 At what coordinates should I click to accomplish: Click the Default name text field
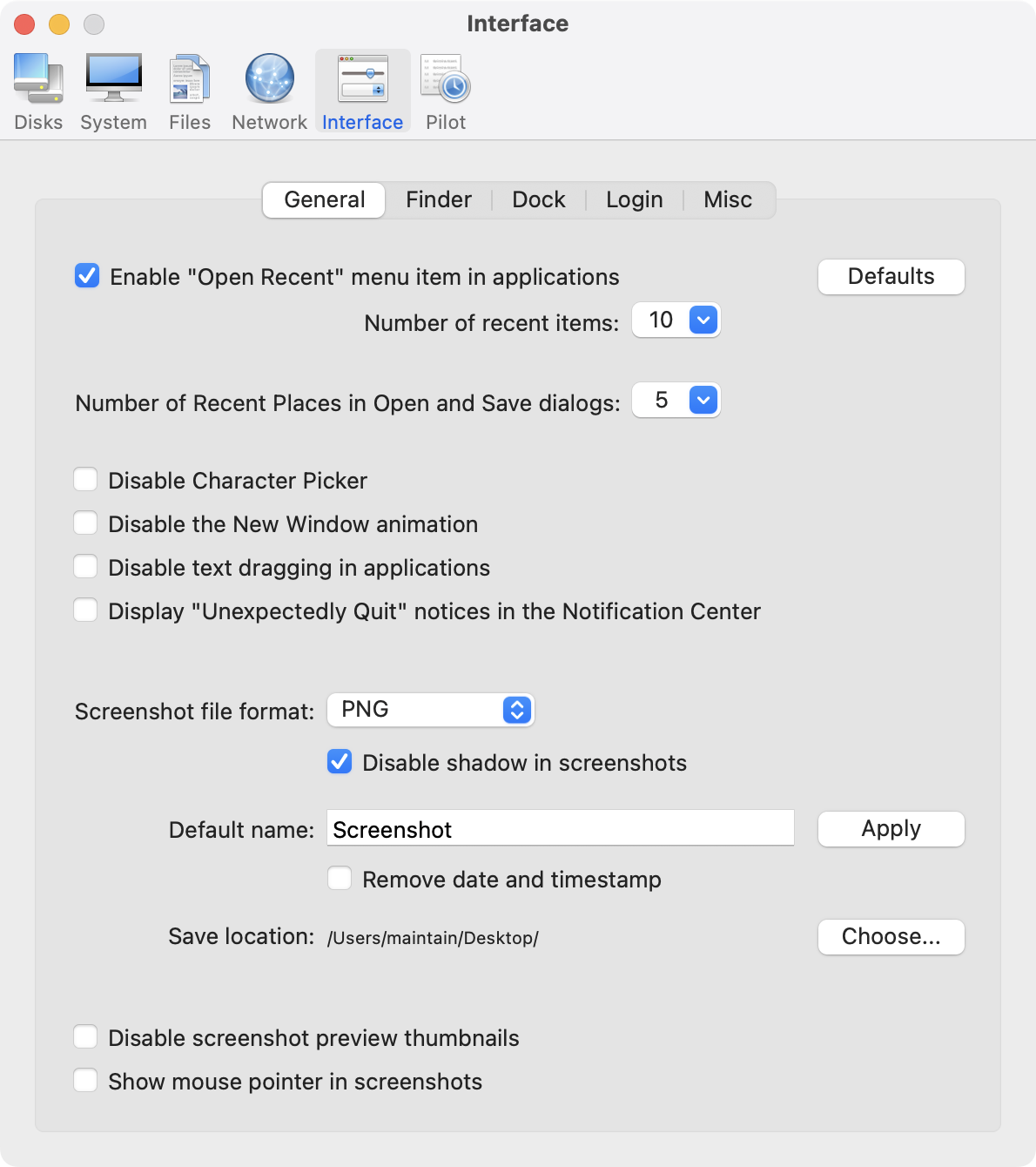pos(560,828)
